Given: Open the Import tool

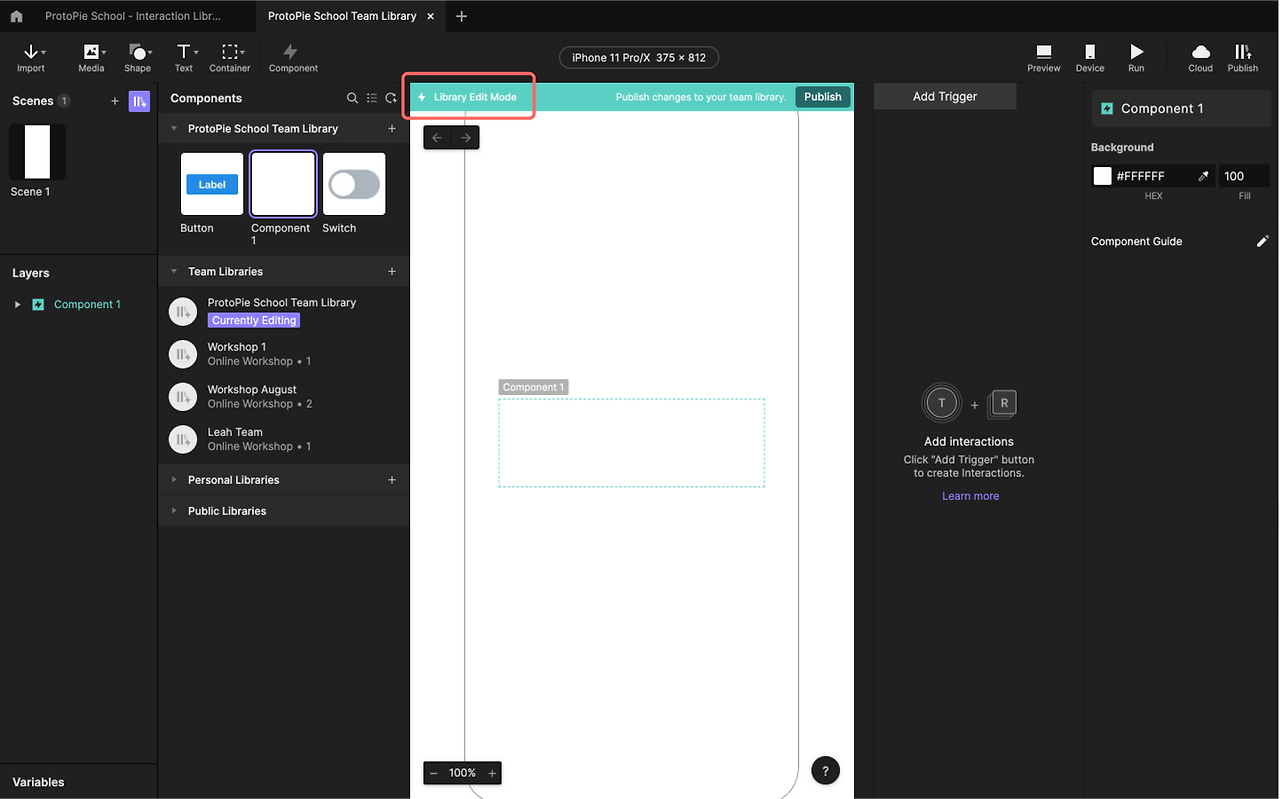Looking at the screenshot, I should click(x=31, y=58).
